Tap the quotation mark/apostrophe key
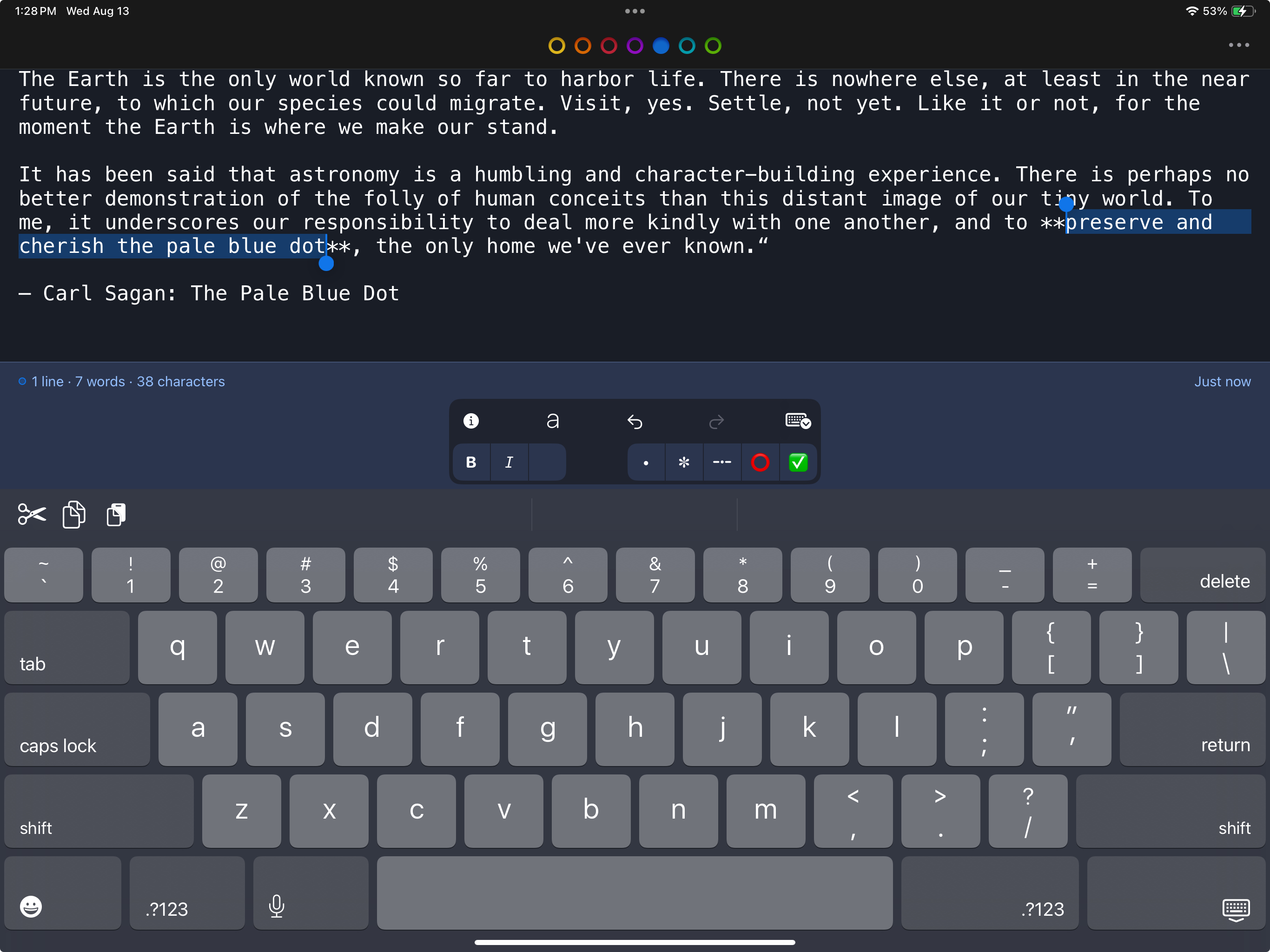 pos(1072,728)
